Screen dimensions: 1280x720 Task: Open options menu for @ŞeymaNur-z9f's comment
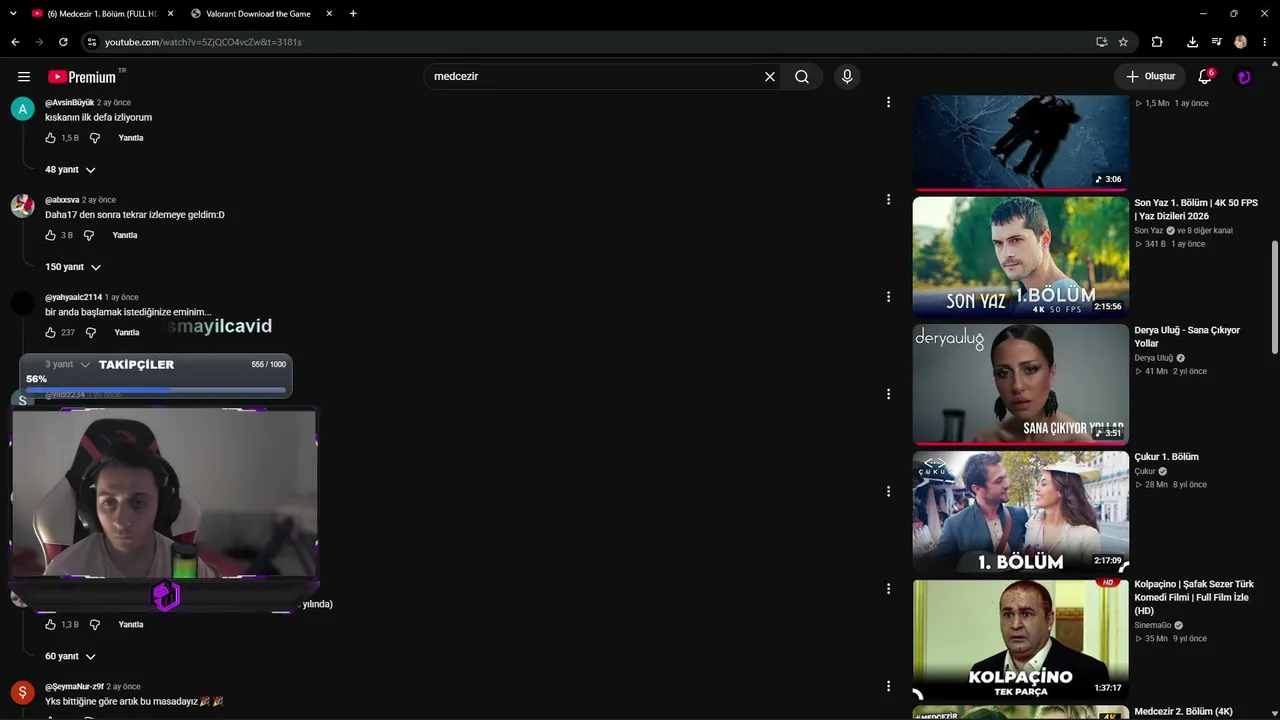point(888,686)
